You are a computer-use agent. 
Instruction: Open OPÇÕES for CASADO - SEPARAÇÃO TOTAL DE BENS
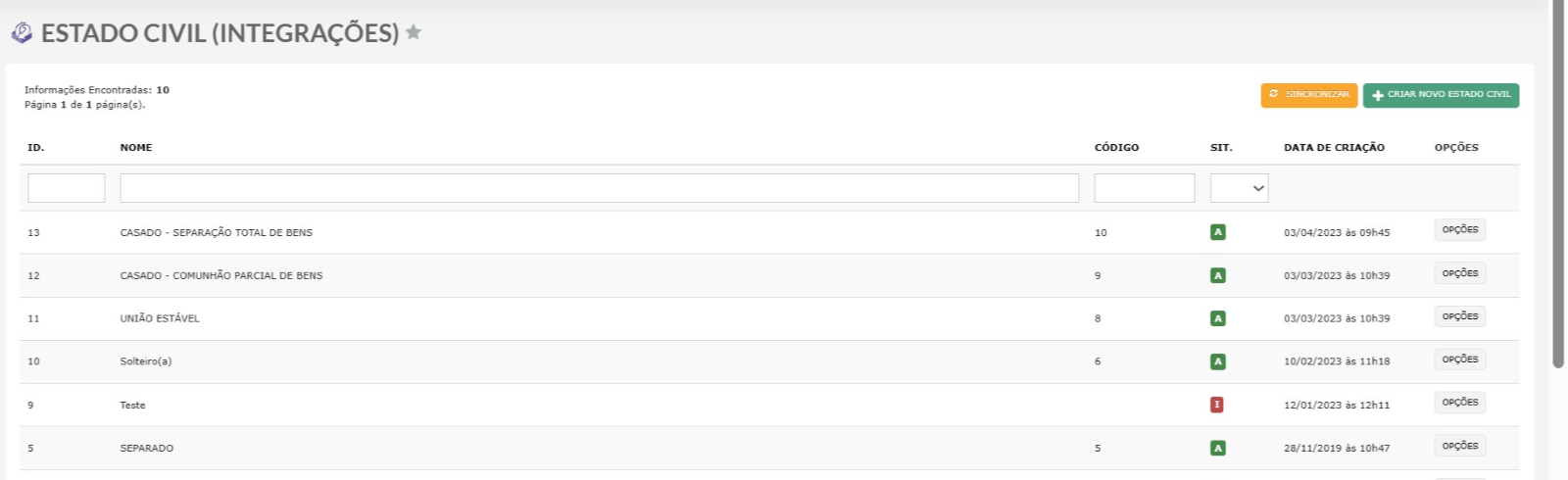tap(1459, 229)
